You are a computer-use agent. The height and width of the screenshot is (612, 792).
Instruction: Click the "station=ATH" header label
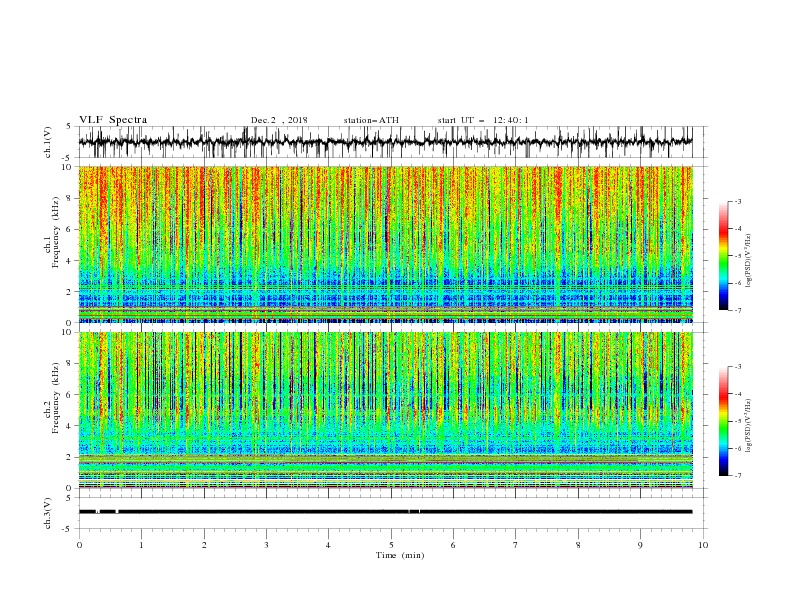pyautogui.click(x=371, y=120)
